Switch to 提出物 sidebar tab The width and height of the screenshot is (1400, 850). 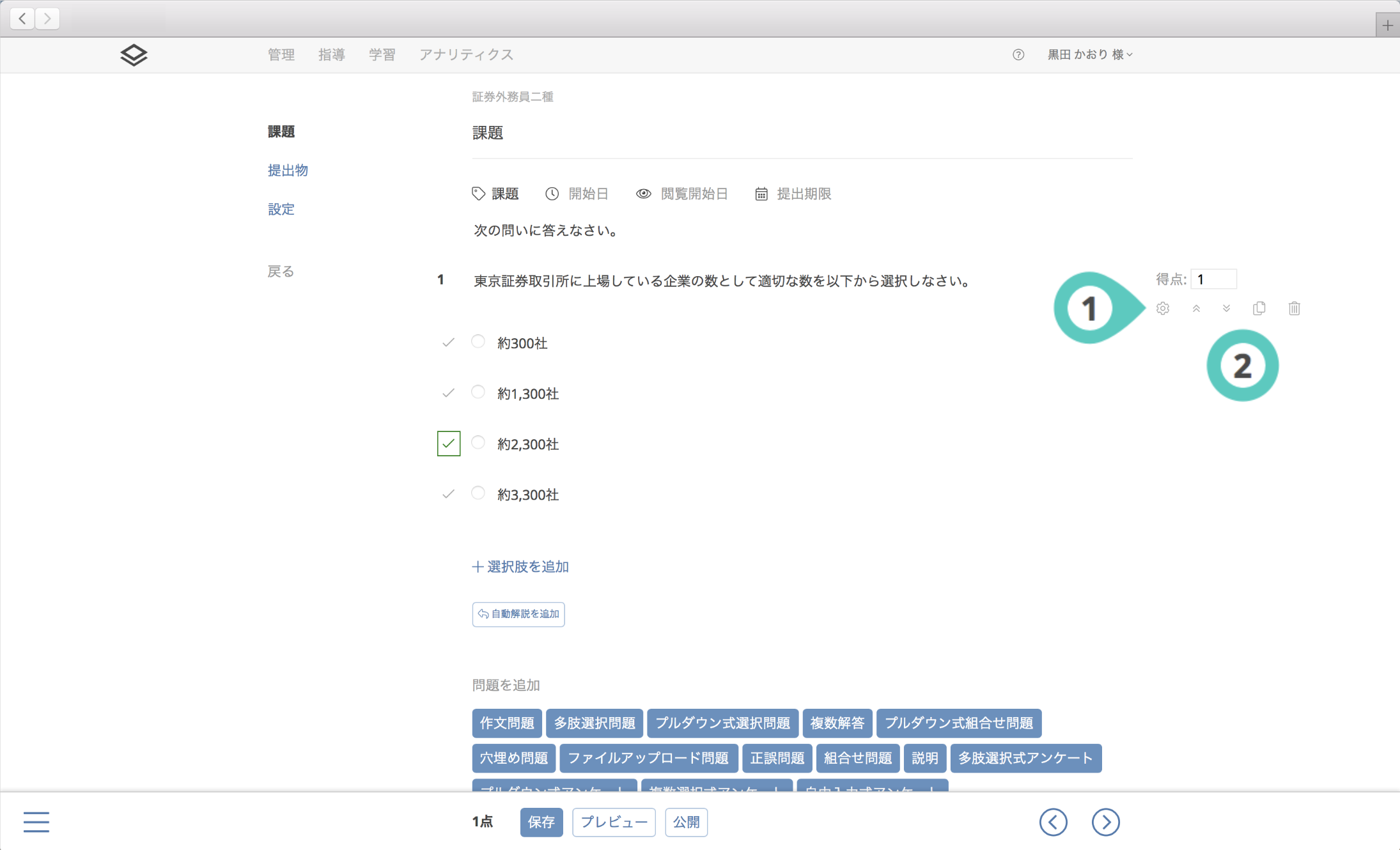[288, 170]
